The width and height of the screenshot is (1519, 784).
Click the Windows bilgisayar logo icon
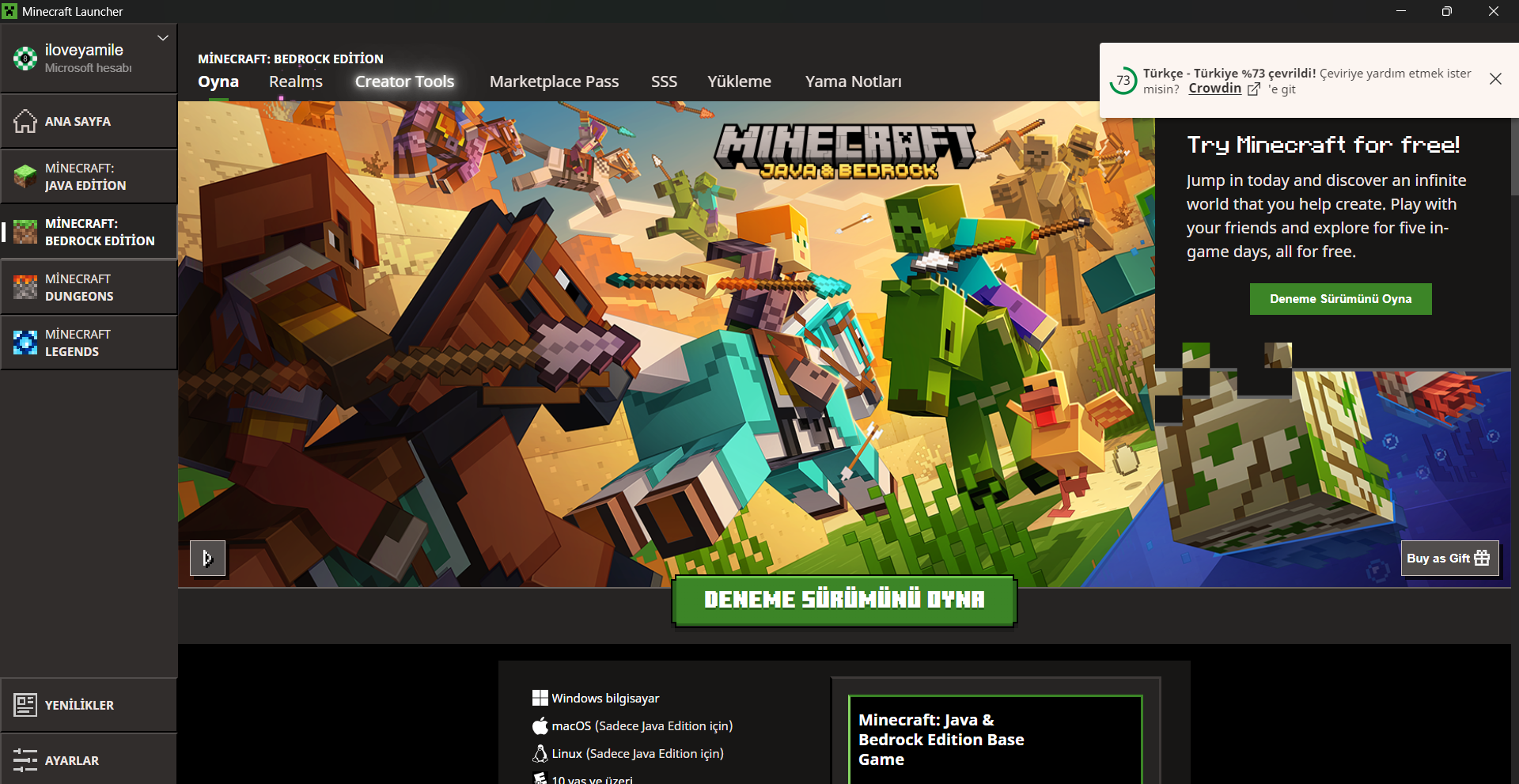tap(540, 698)
